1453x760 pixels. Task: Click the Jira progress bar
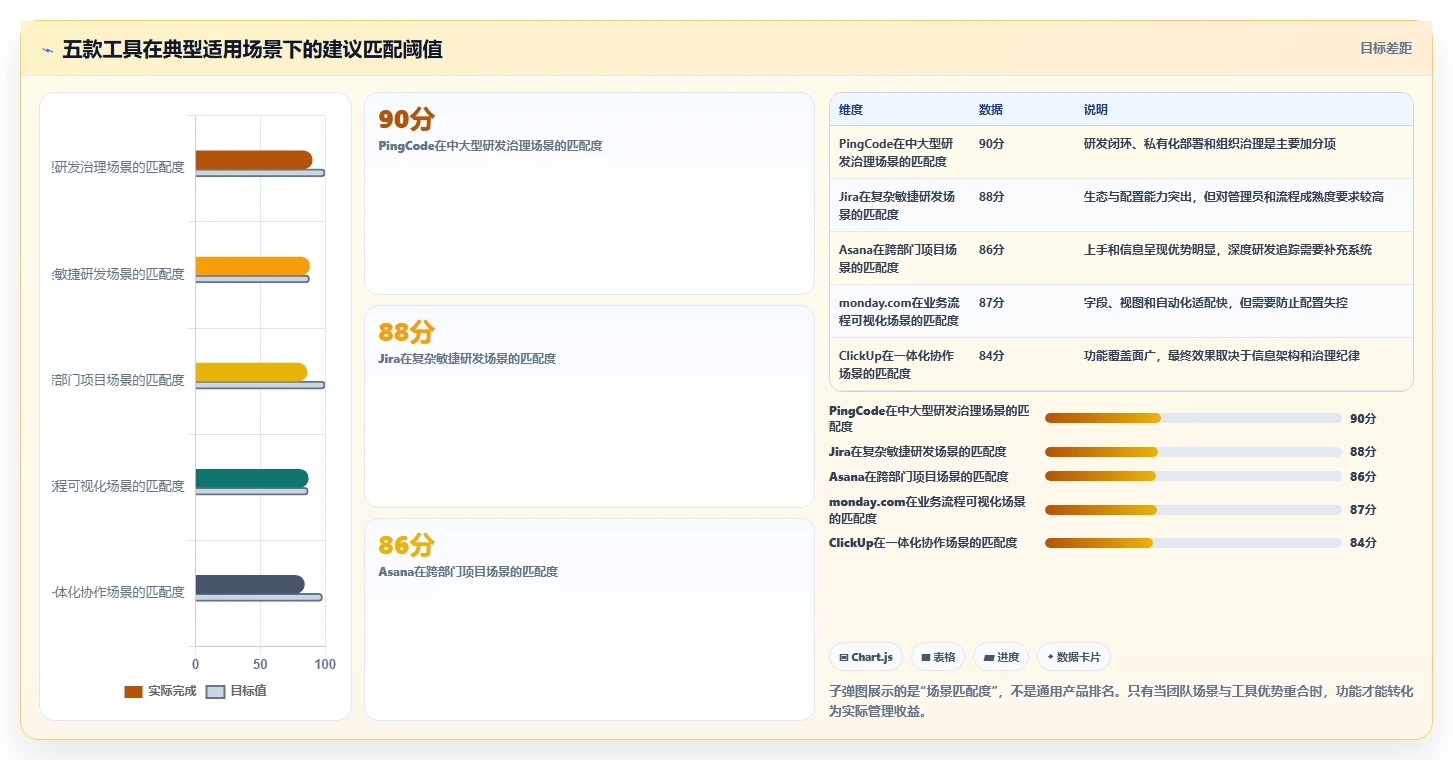click(x=1193, y=452)
